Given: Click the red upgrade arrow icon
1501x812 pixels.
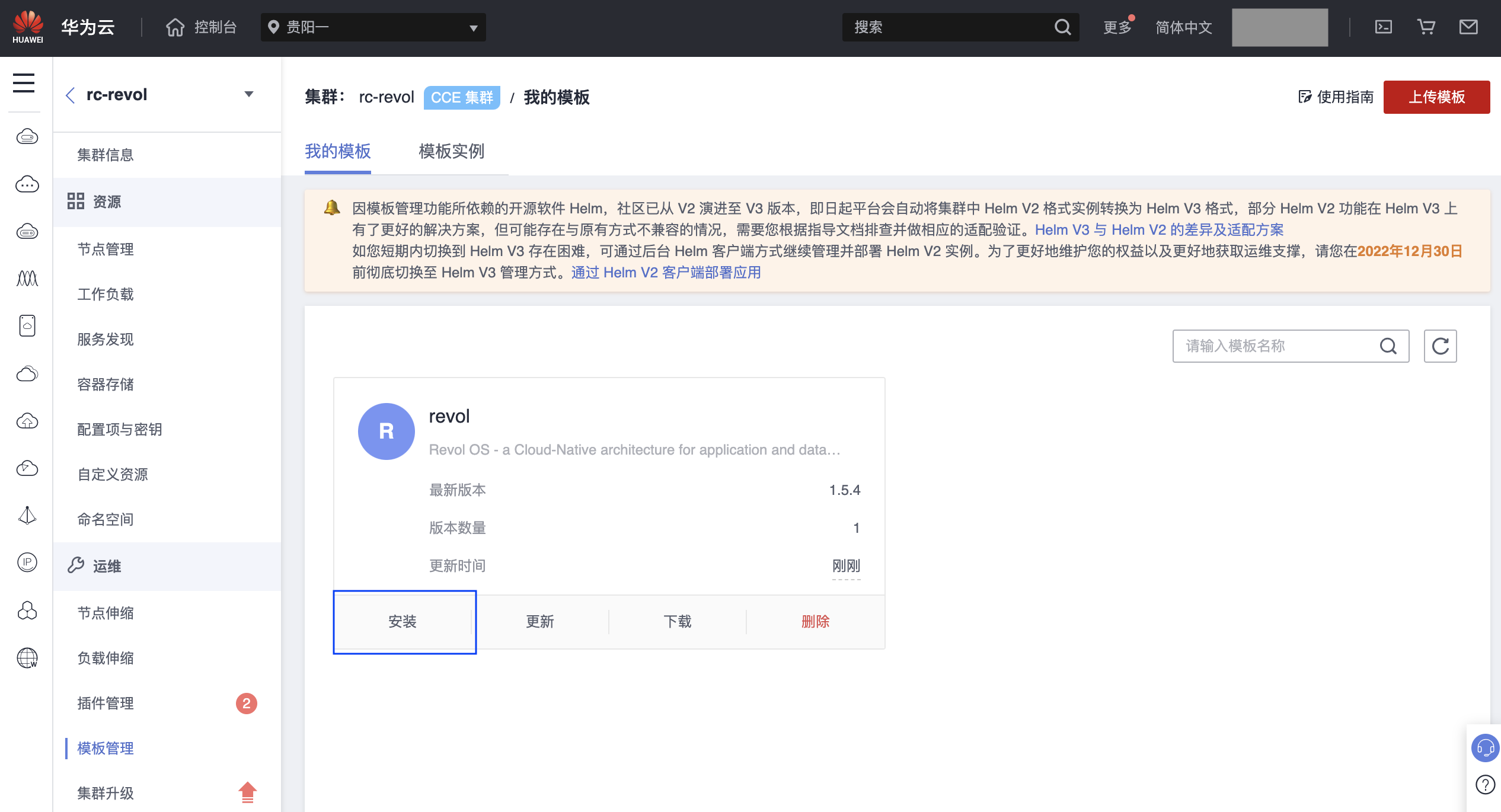Looking at the screenshot, I should point(247,792).
